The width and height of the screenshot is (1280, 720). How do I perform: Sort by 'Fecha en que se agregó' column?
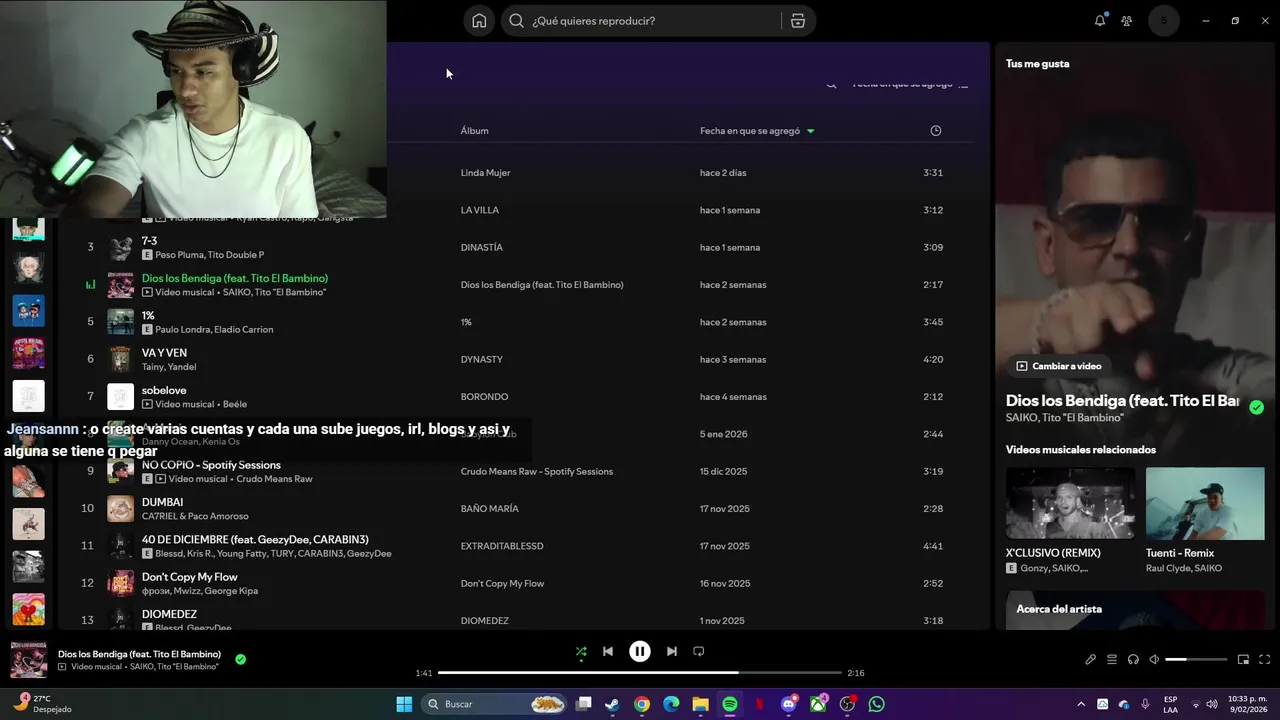(x=756, y=131)
